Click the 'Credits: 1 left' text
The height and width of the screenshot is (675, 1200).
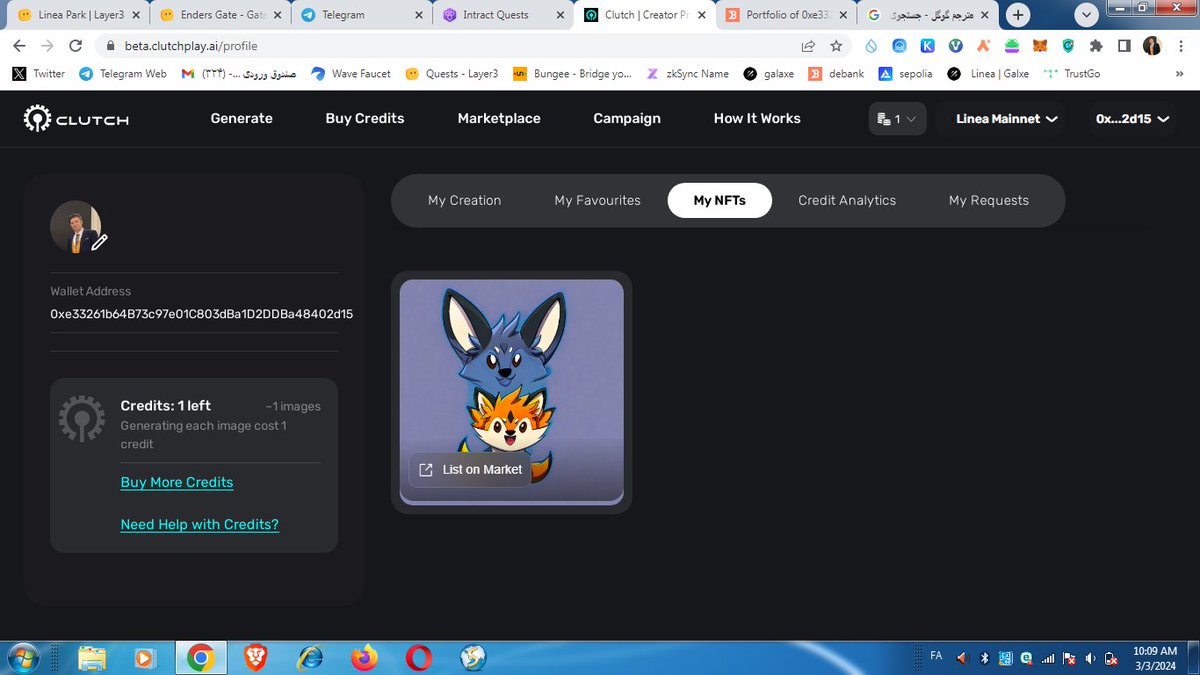[165, 405]
